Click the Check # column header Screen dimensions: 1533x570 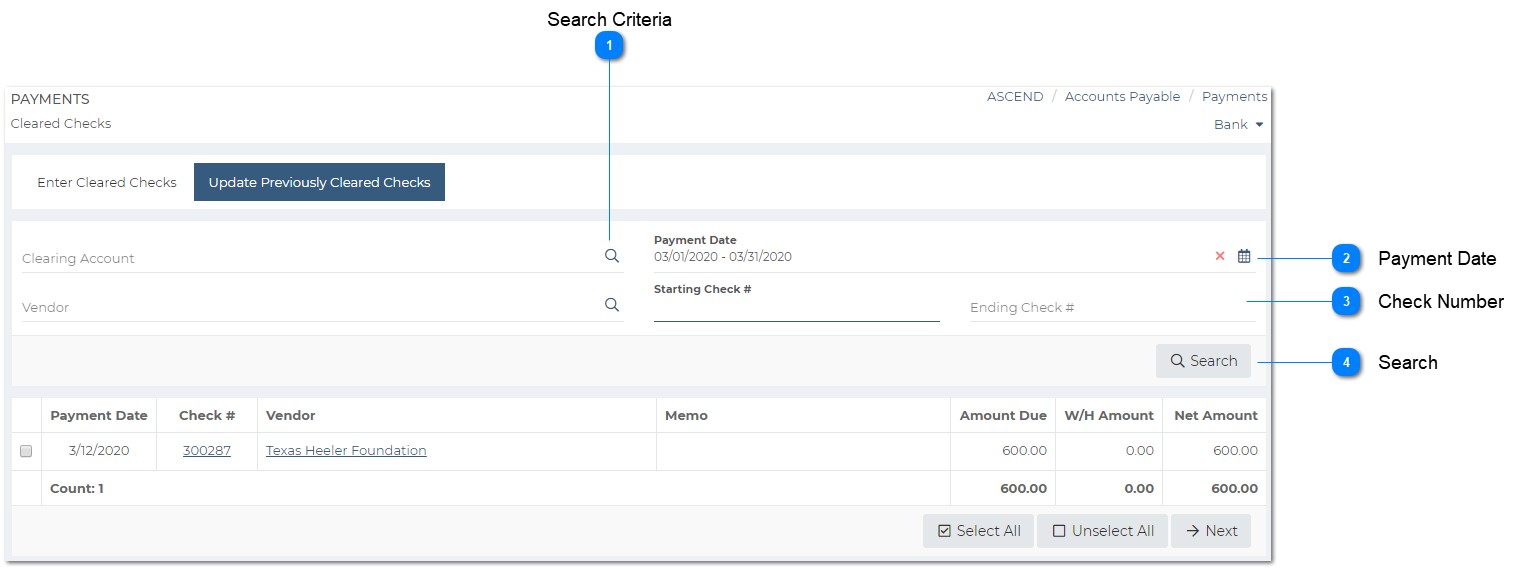click(x=207, y=415)
